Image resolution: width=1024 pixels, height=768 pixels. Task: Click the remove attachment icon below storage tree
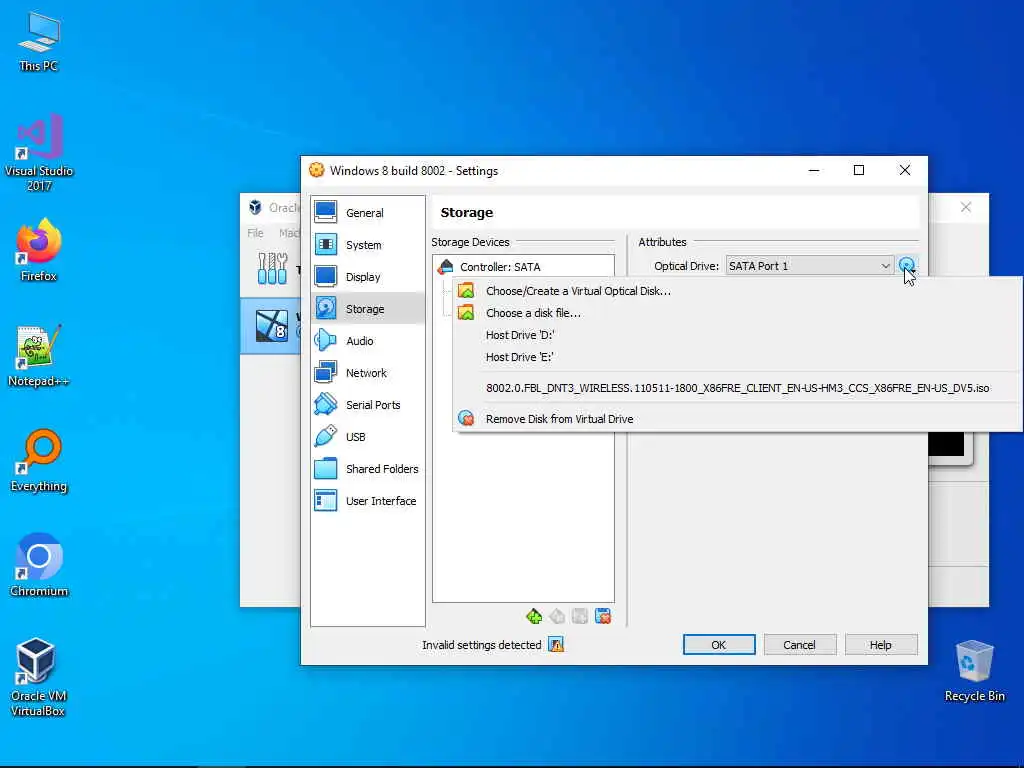coord(603,616)
